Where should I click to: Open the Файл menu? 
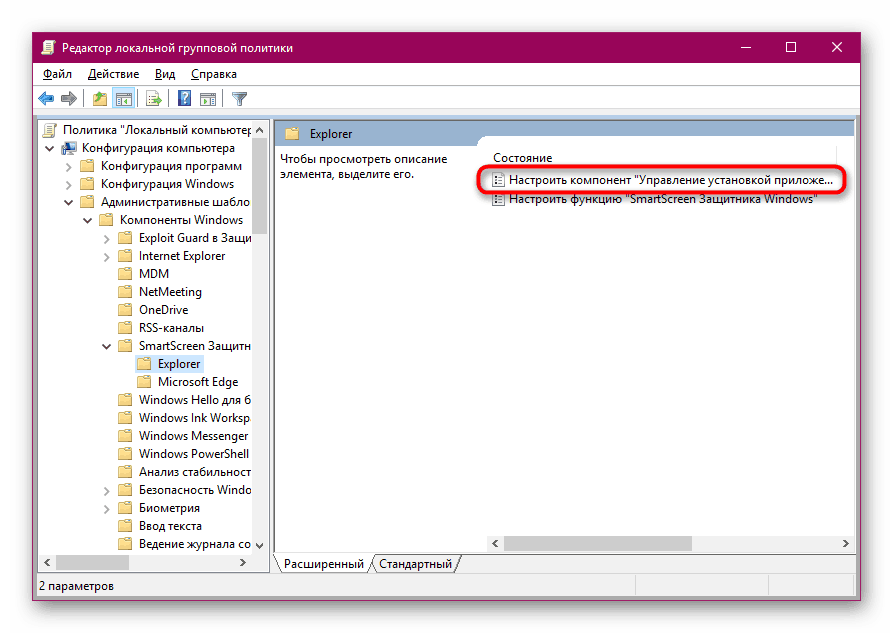[57, 74]
